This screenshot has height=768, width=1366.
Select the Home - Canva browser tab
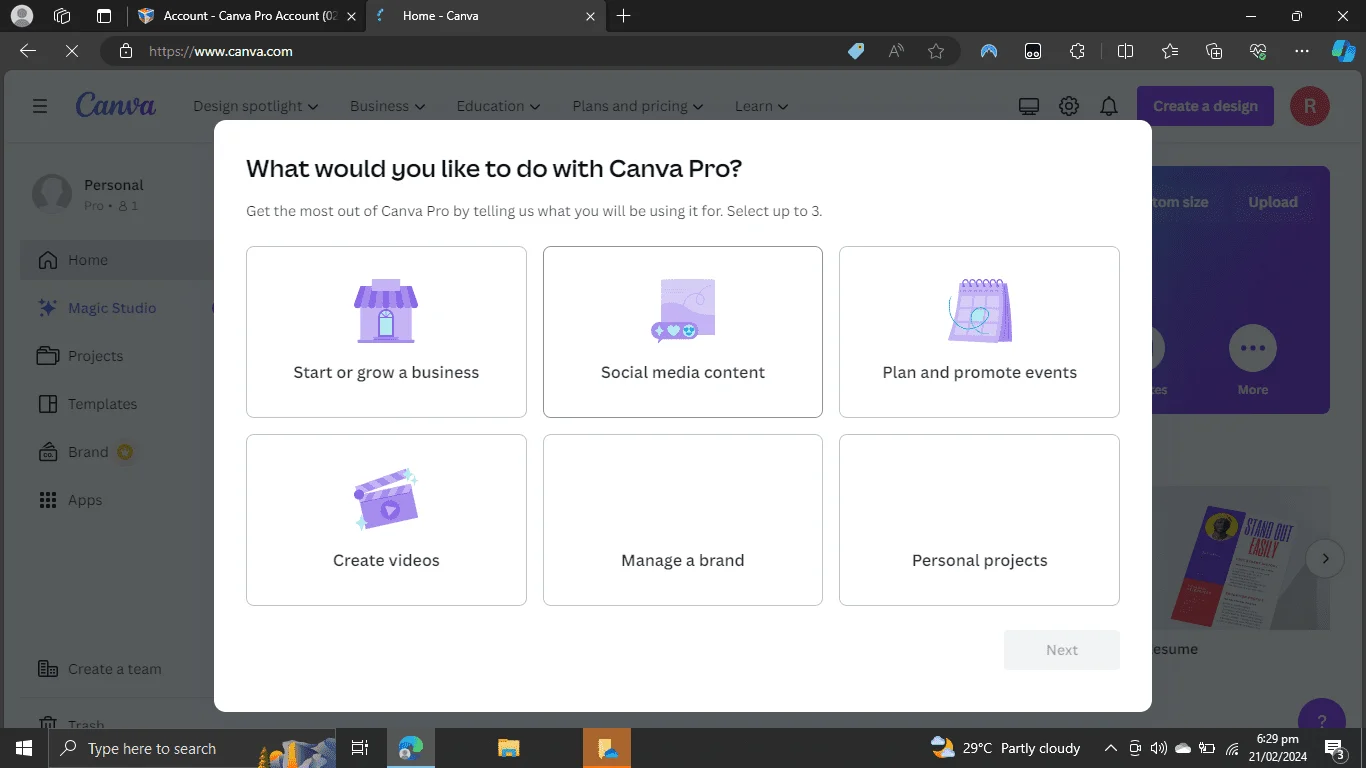tap(485, 16)
